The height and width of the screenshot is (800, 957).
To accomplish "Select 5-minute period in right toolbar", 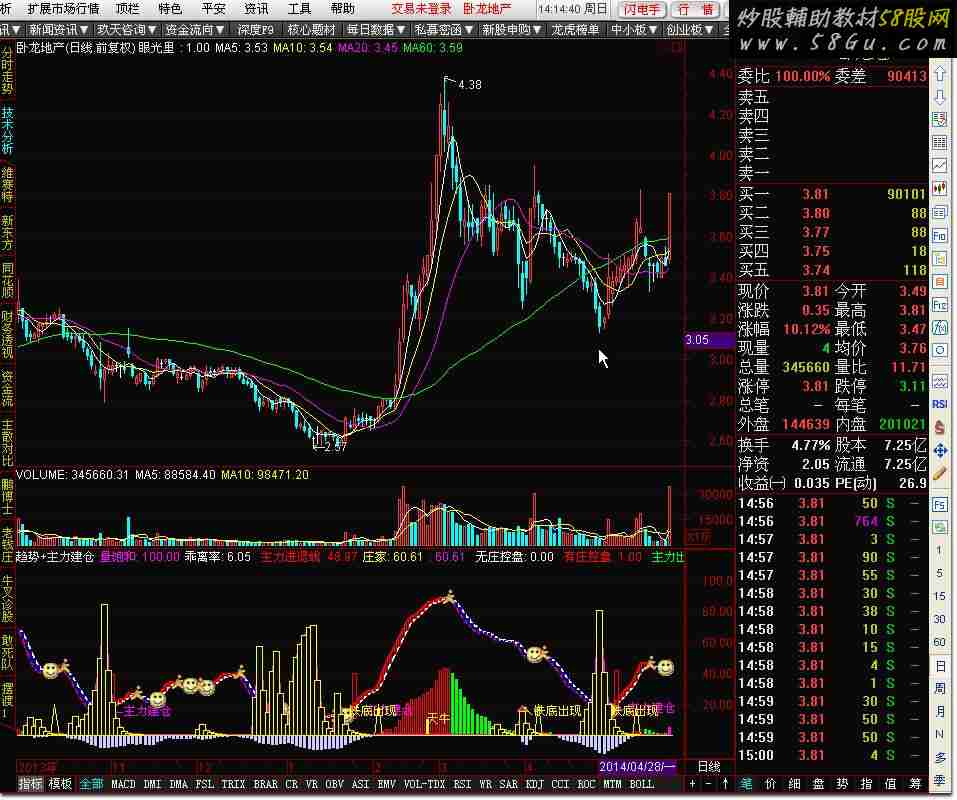I will (940, 573).
